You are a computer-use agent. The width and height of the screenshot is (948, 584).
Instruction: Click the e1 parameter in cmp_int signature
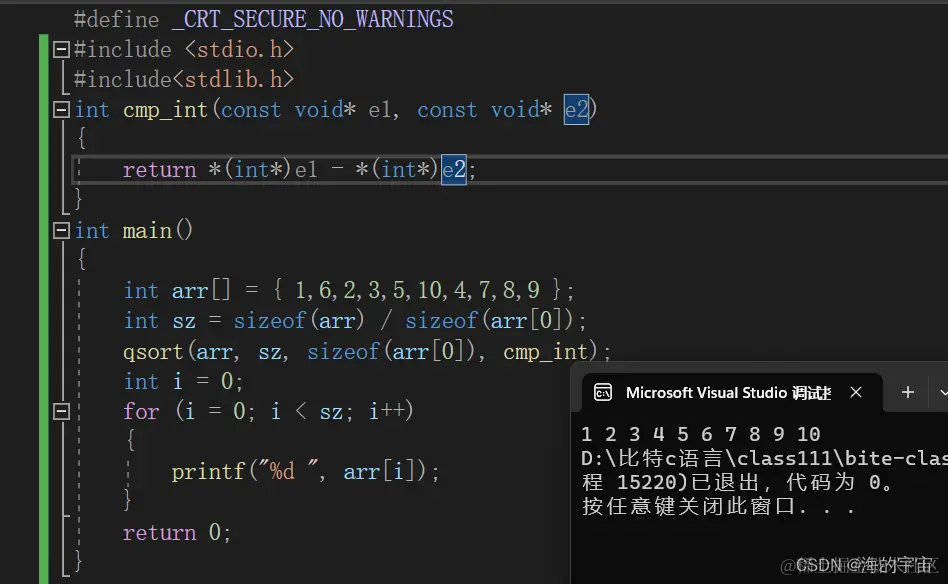pyautogui.click(x=380, y=110)
